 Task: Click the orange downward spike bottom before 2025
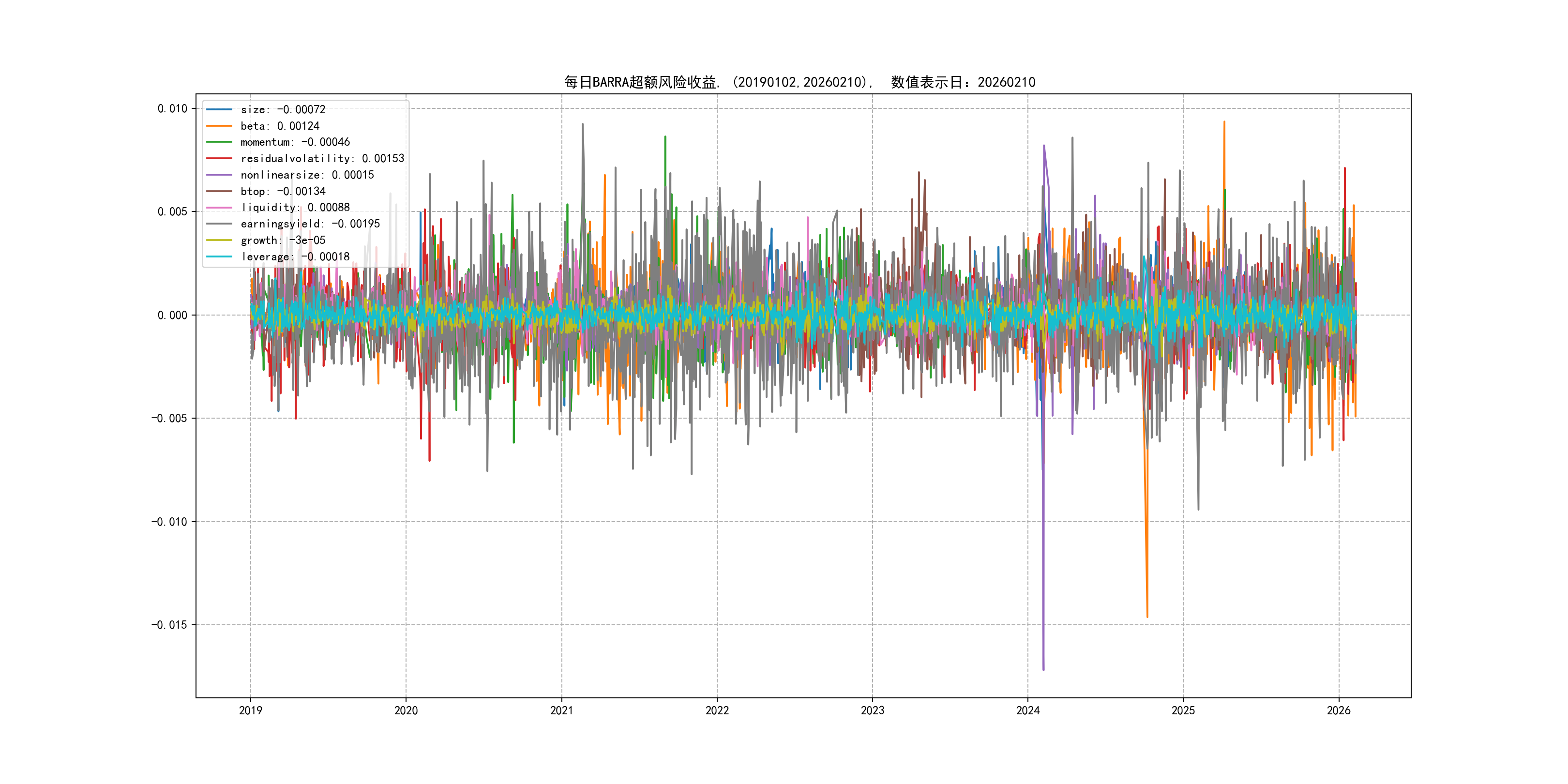pyautogui.click(x=1147, y=616)
